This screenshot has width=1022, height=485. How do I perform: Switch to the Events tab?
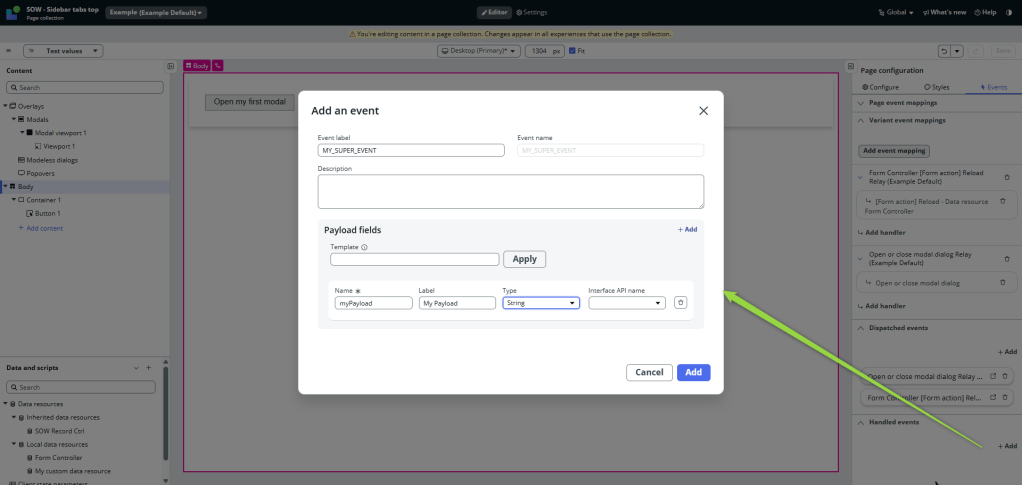[x=993, y=87]
